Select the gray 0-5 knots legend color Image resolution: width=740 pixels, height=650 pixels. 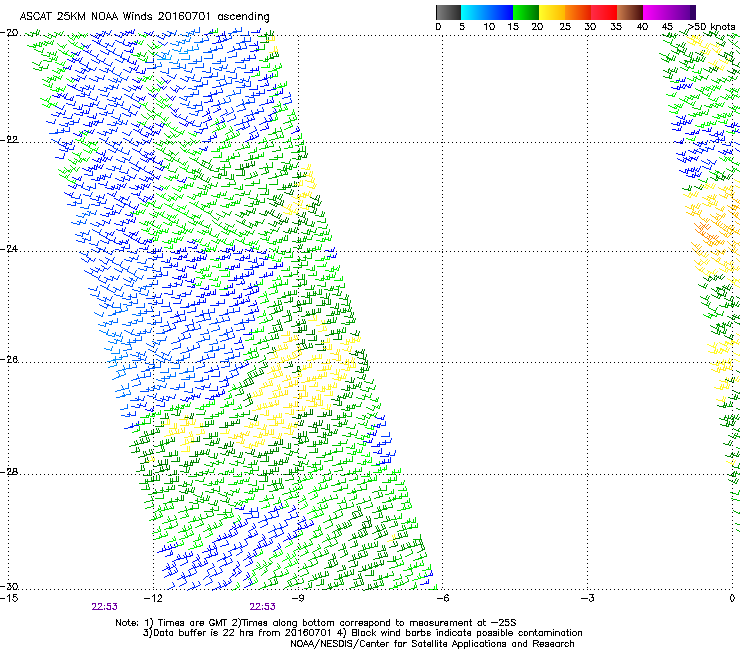click(x=448, y=12)
